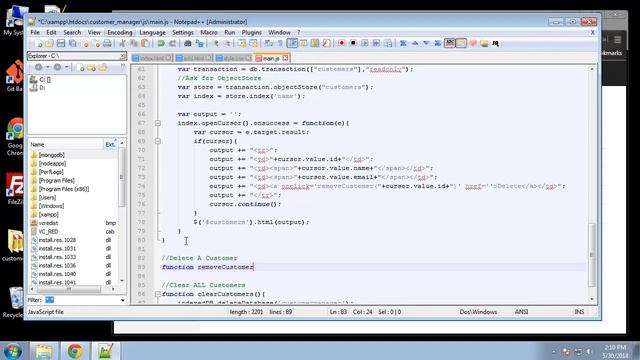Select the [nodeapps] folder
Image resolution: width=640 pixels, height=360 pixels.
52,163
